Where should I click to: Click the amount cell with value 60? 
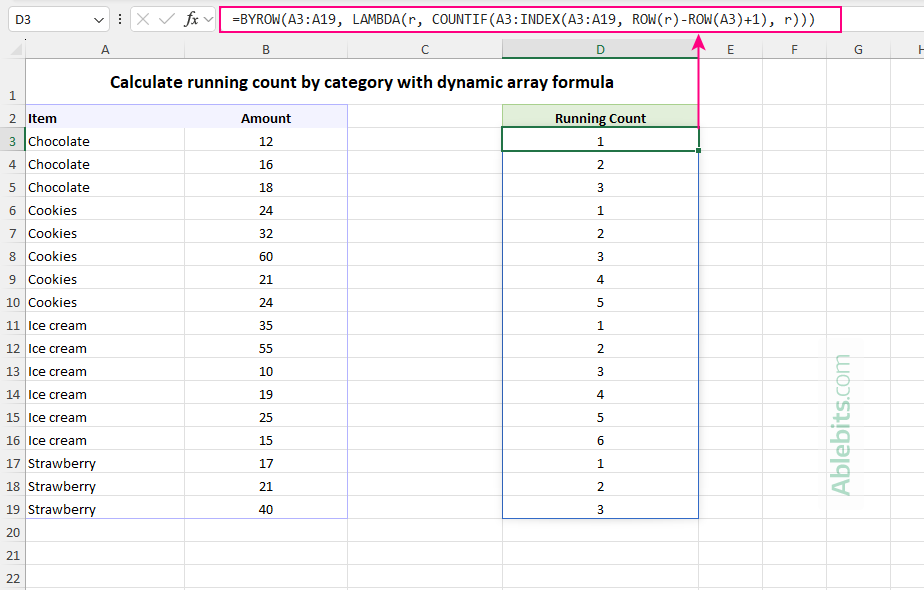[x=266, y=256]
